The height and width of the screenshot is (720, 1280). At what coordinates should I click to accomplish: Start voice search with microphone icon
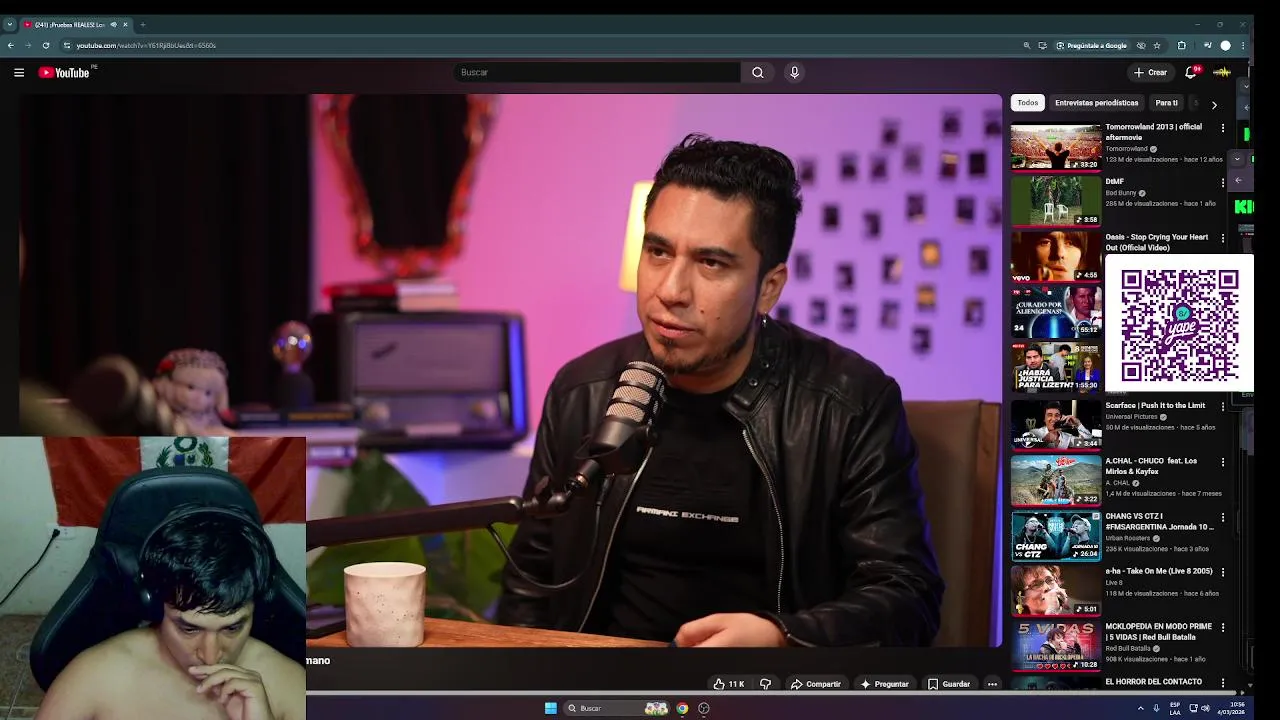[794, 72]
